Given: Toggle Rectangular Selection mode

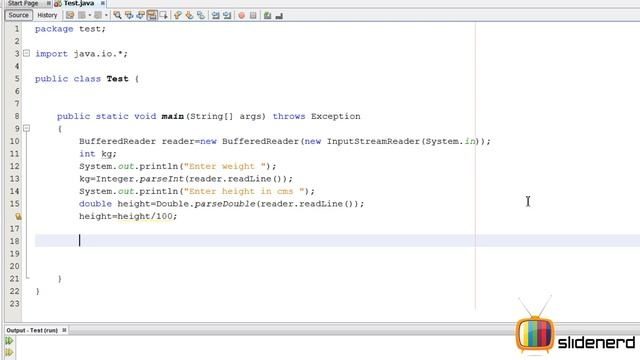Looking at the screenshot, I should 164,16.
